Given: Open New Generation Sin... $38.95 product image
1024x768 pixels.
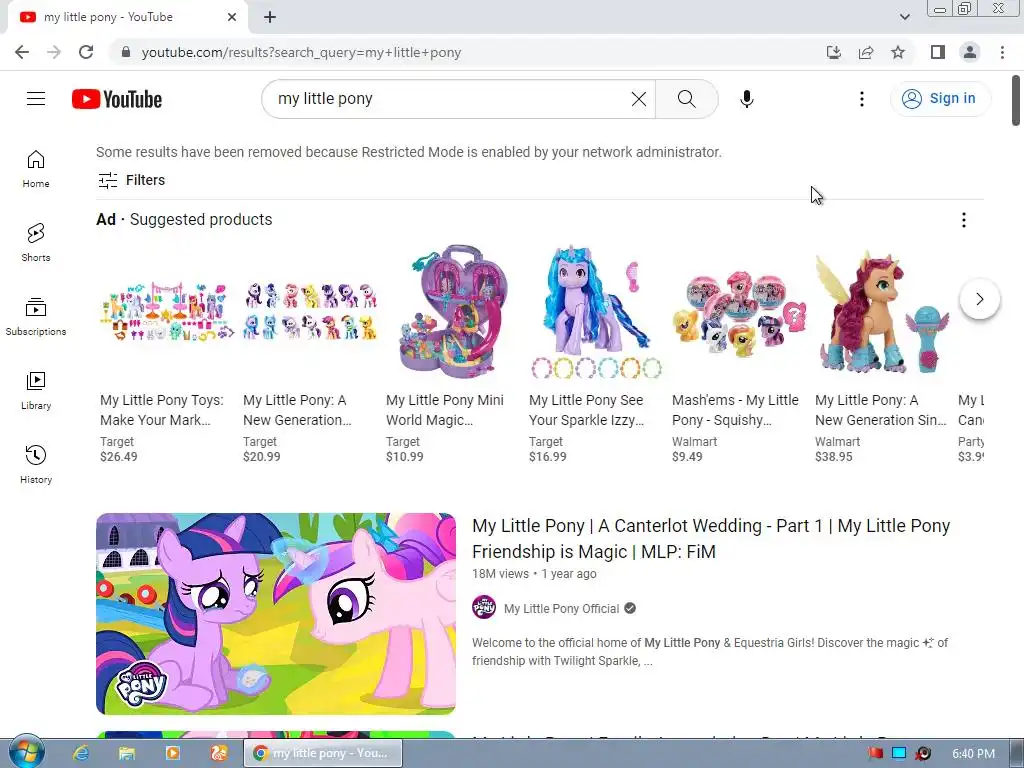Looking at the screenshot, I should click(x=880, y=313).
